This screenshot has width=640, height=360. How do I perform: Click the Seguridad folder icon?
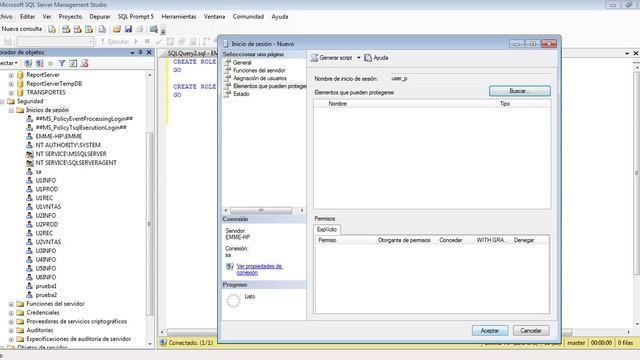[11, 101]
